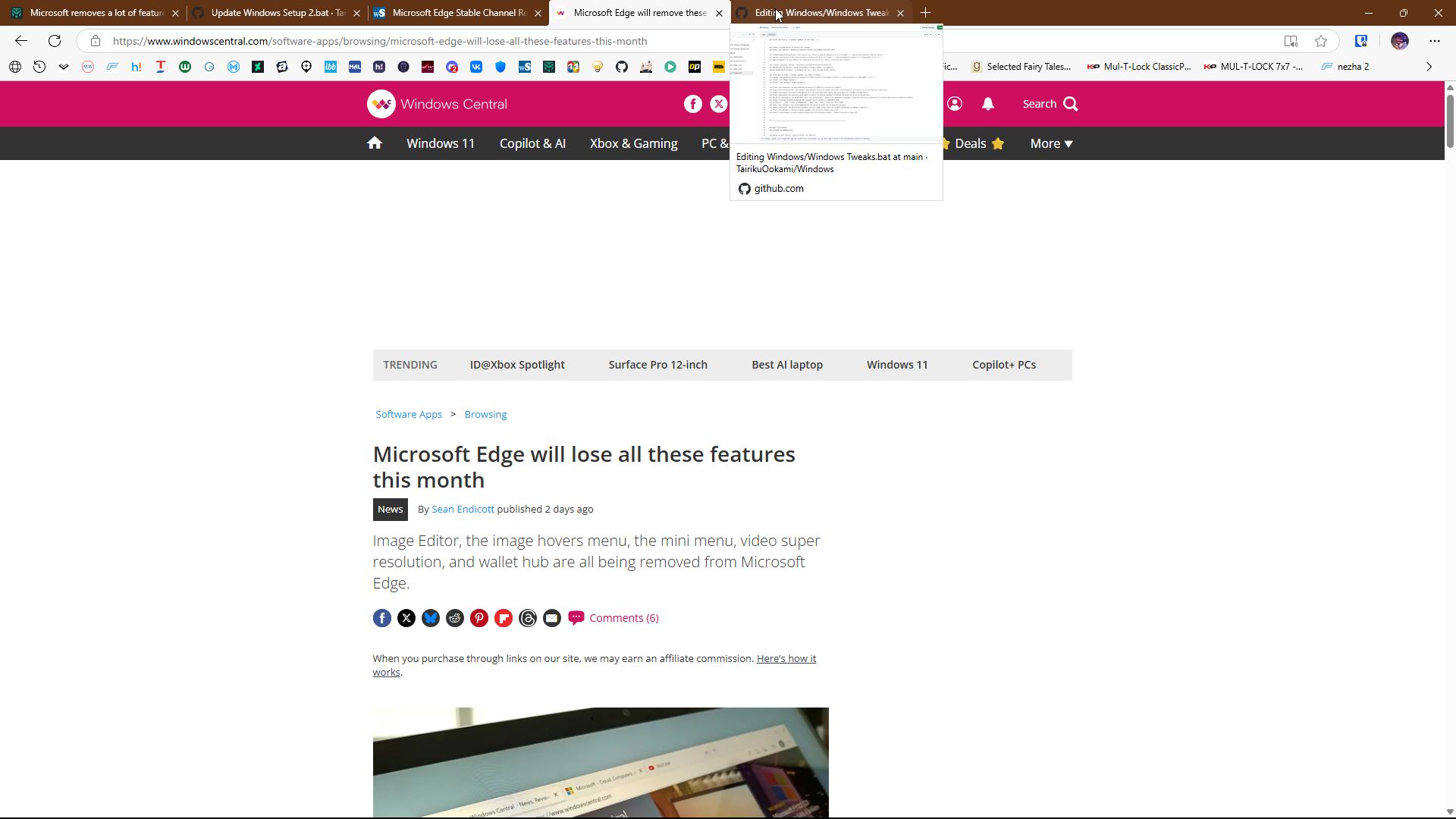Click the history clock bookmark icon
Screen dimensions: 1456x819
coord(39,67)
